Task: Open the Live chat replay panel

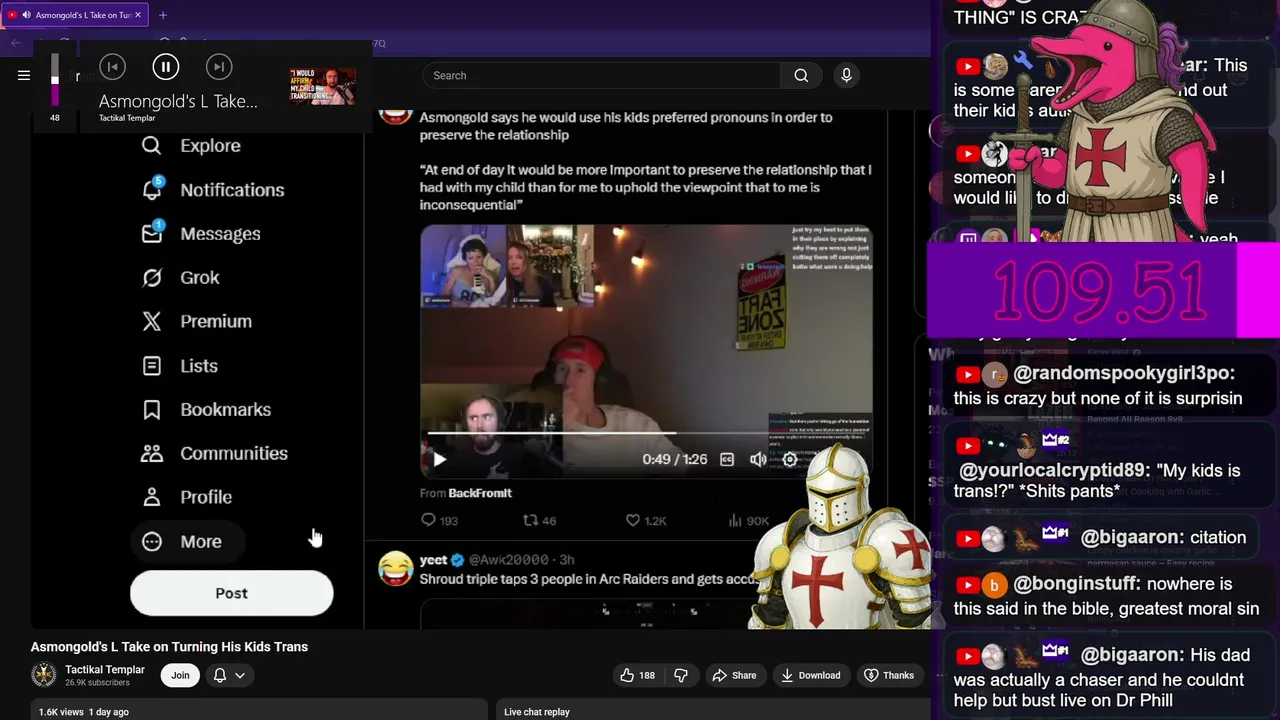Action: click(537, 712)
